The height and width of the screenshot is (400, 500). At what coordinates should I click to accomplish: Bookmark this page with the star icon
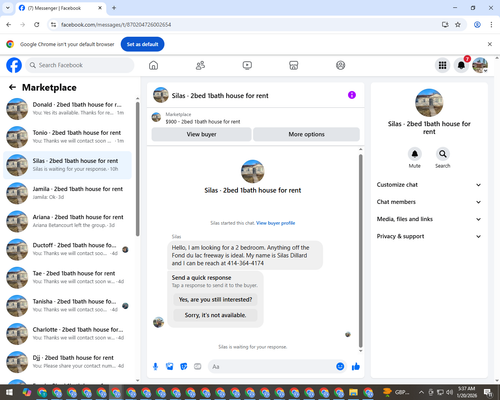coord(458,25)
